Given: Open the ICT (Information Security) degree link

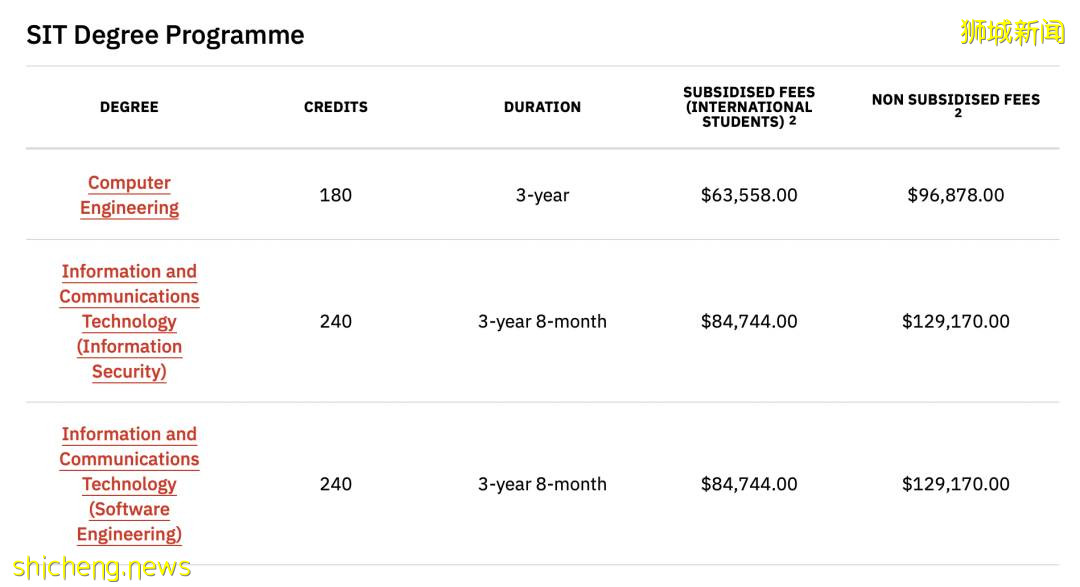Looking at the screenshot, I should click(x=129, y=321).
